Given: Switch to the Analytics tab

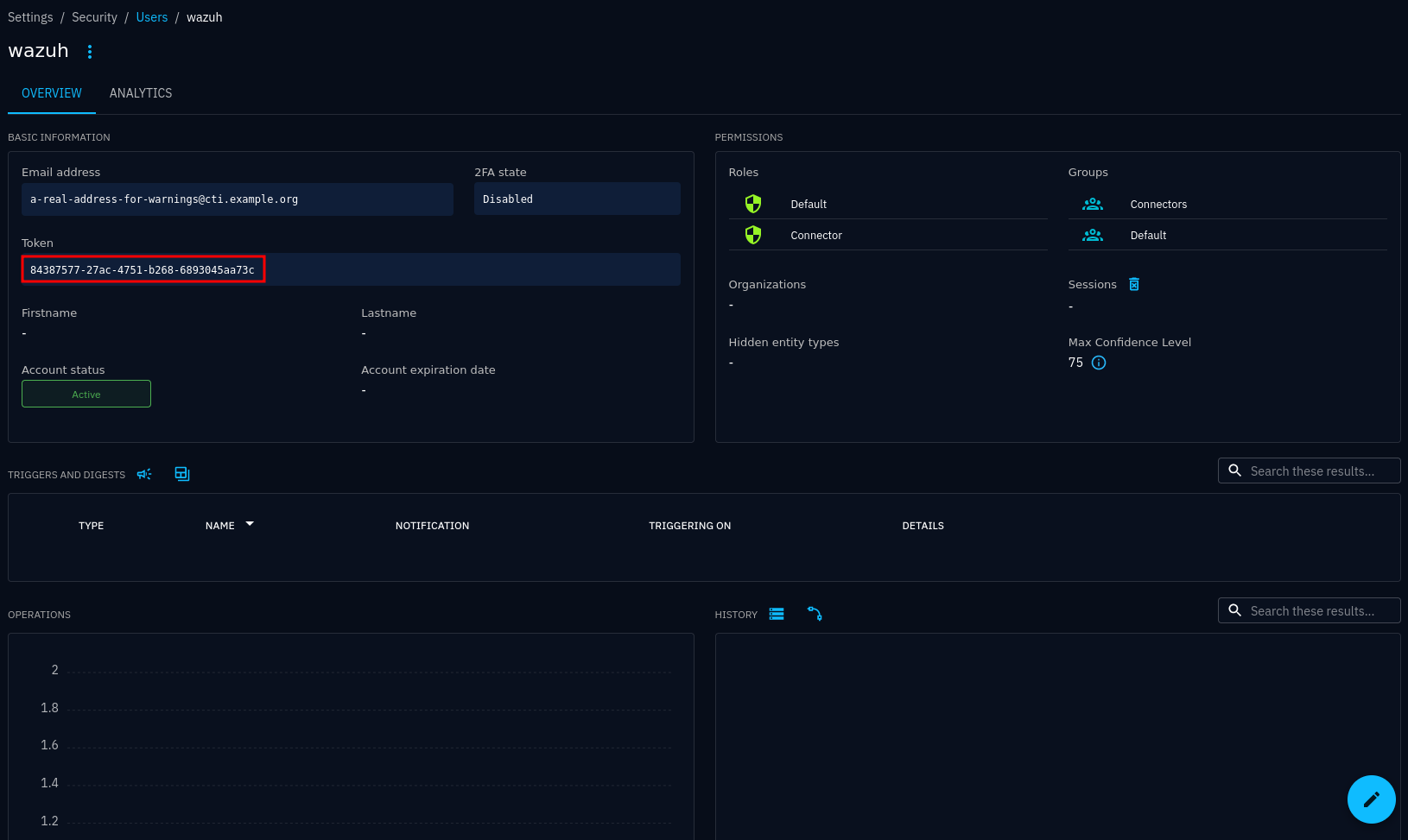Looking at the screenshot, I should coord(141,93).
